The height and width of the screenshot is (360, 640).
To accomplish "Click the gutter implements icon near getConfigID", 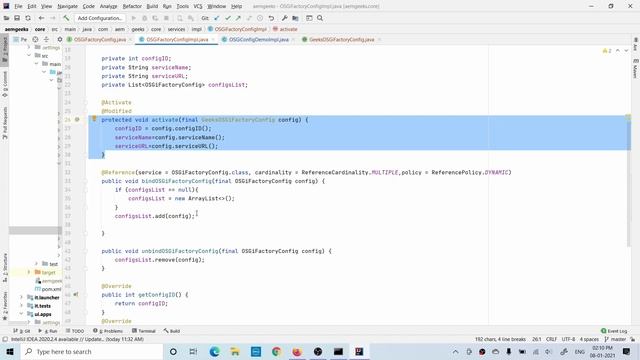I will 76,294.
